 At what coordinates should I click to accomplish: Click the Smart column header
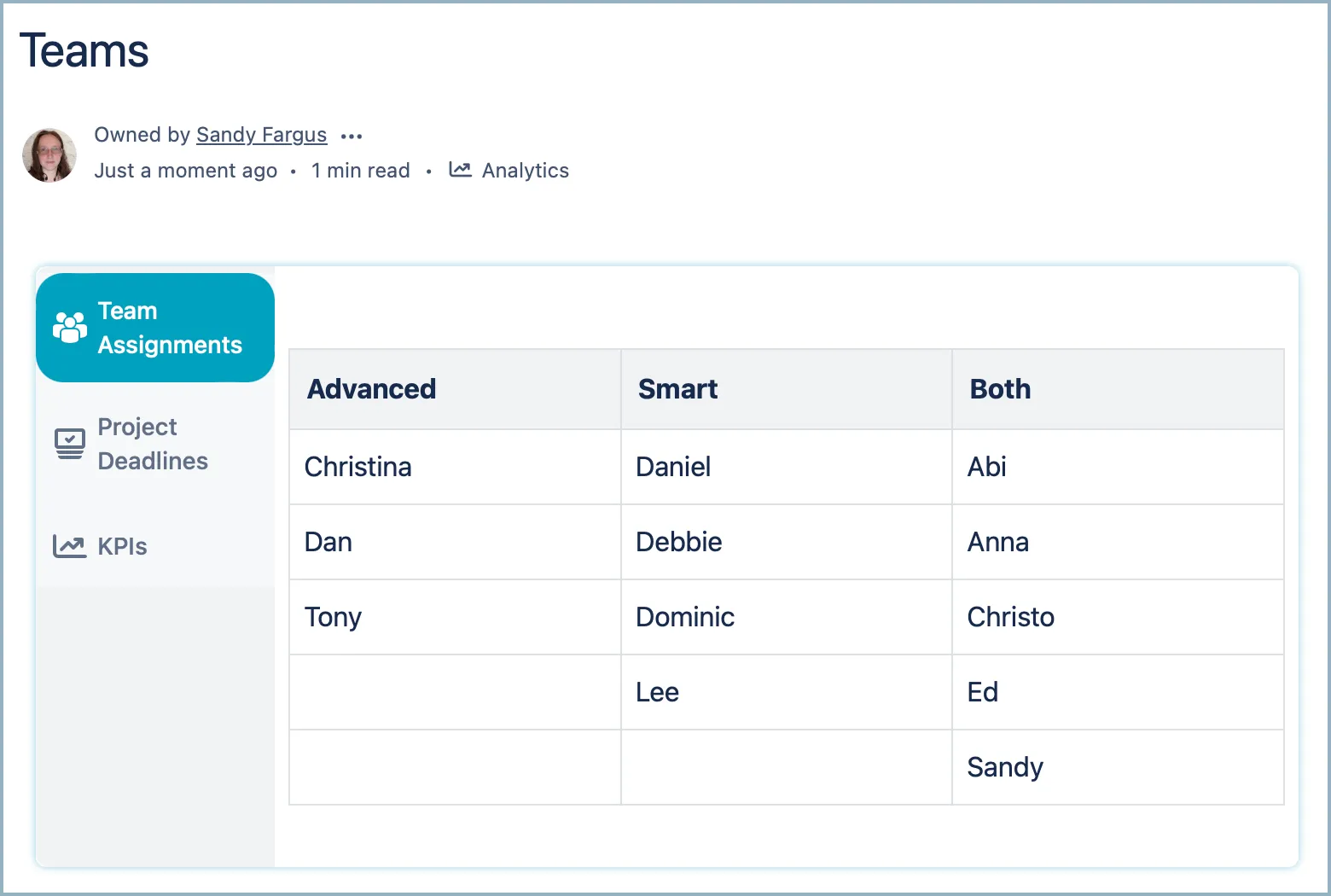pos(786,389)
